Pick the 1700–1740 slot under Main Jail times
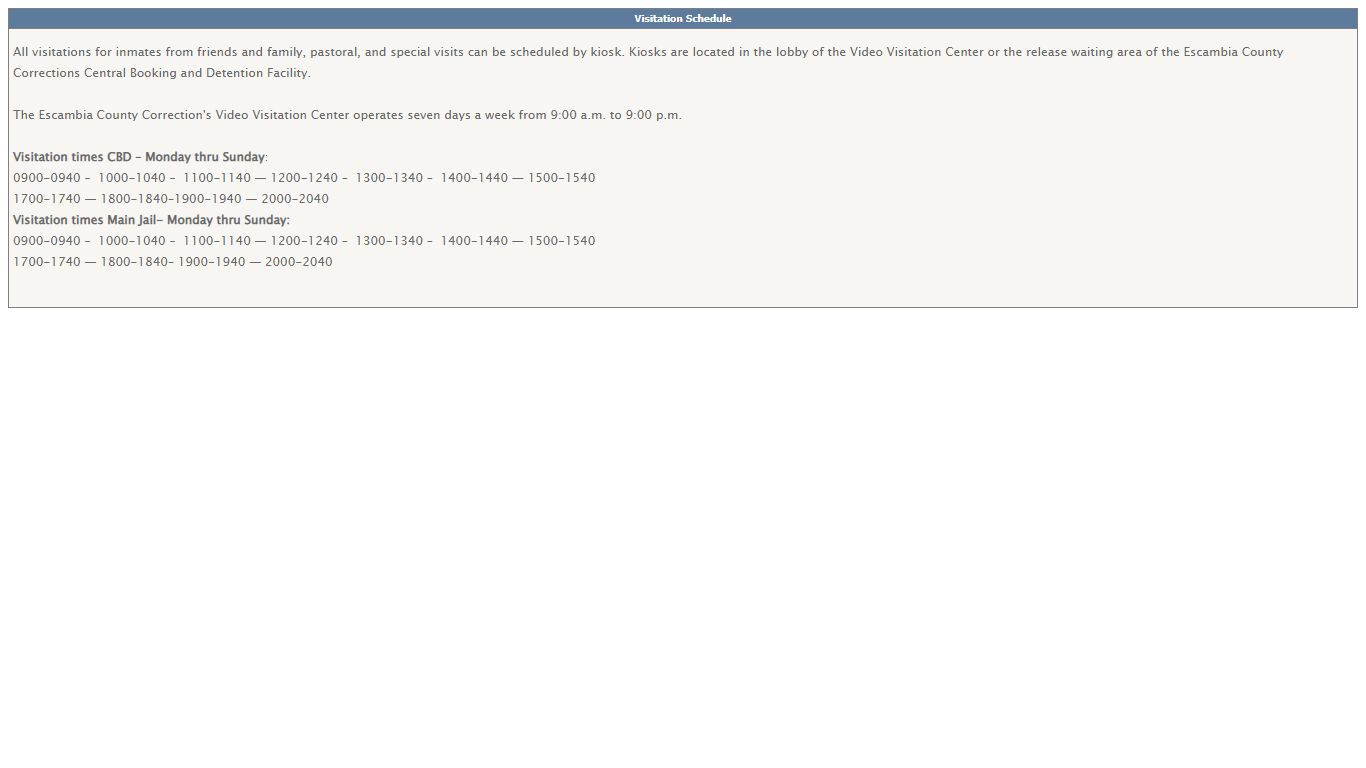This screenshot has width=1366, height=768. click(47, 262)
